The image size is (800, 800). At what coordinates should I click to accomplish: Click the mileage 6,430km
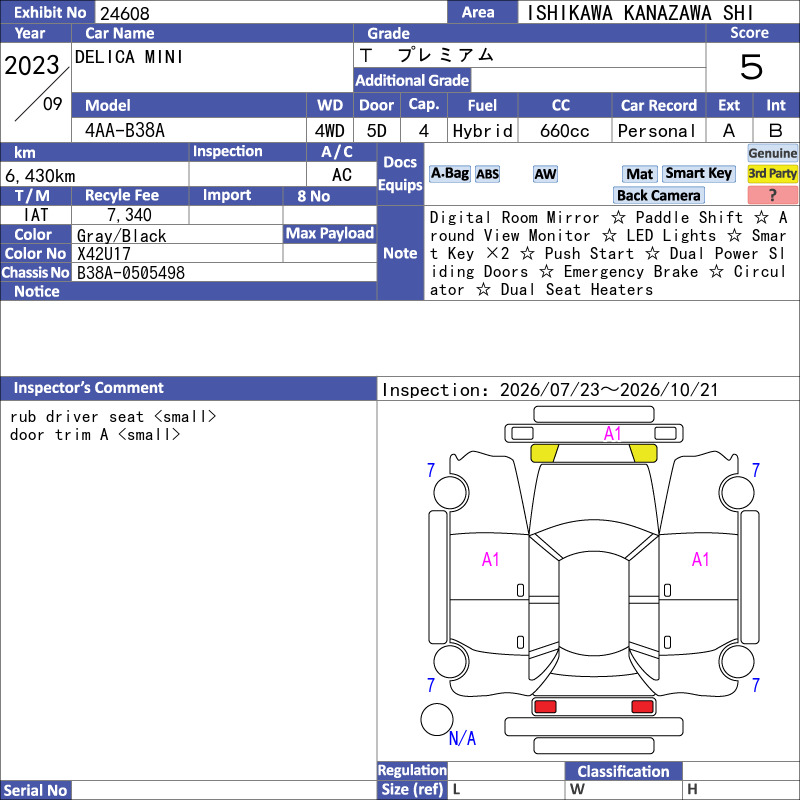(40, 176)
